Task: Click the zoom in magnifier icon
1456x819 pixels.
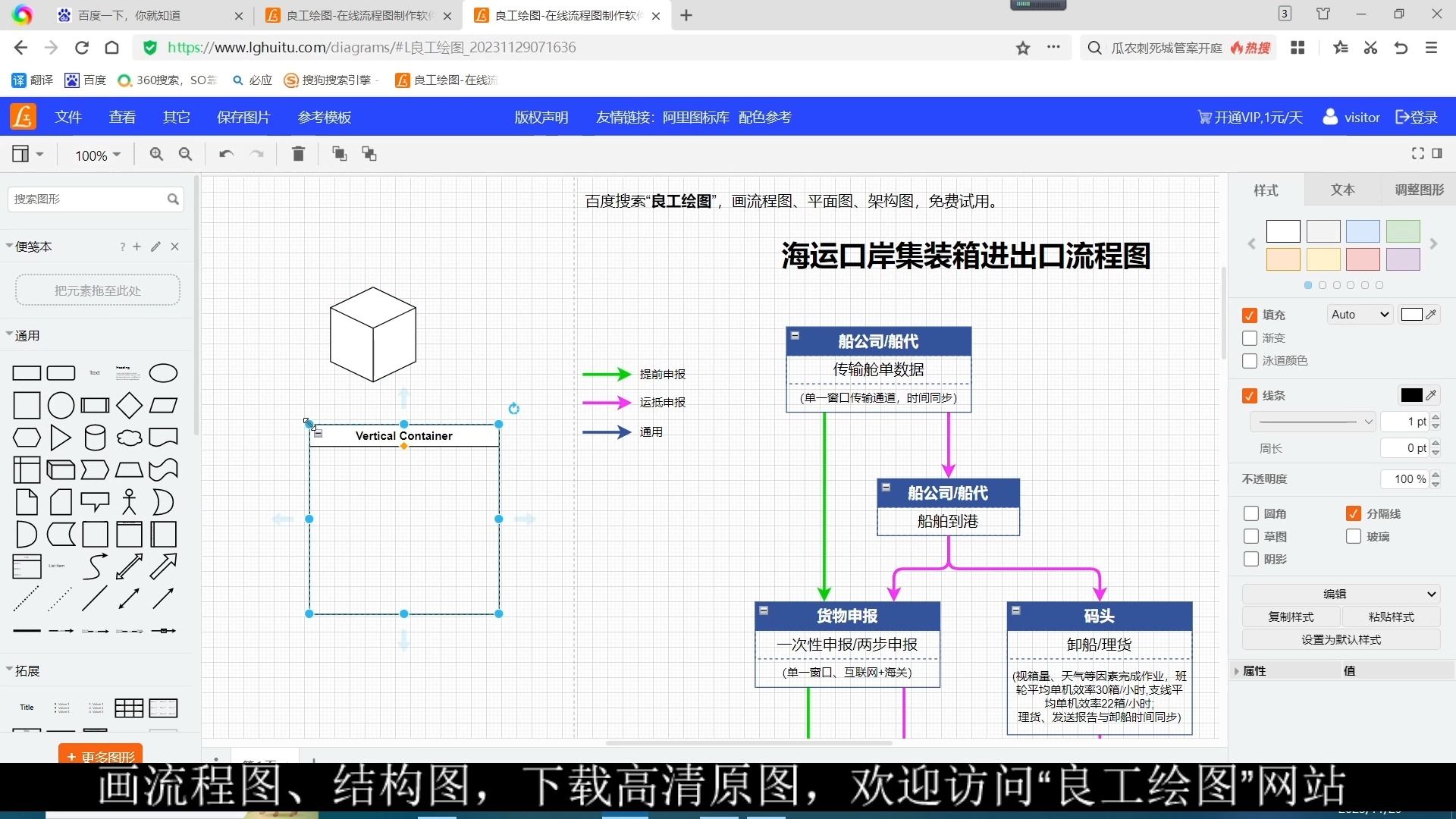Action: (156, 155)
